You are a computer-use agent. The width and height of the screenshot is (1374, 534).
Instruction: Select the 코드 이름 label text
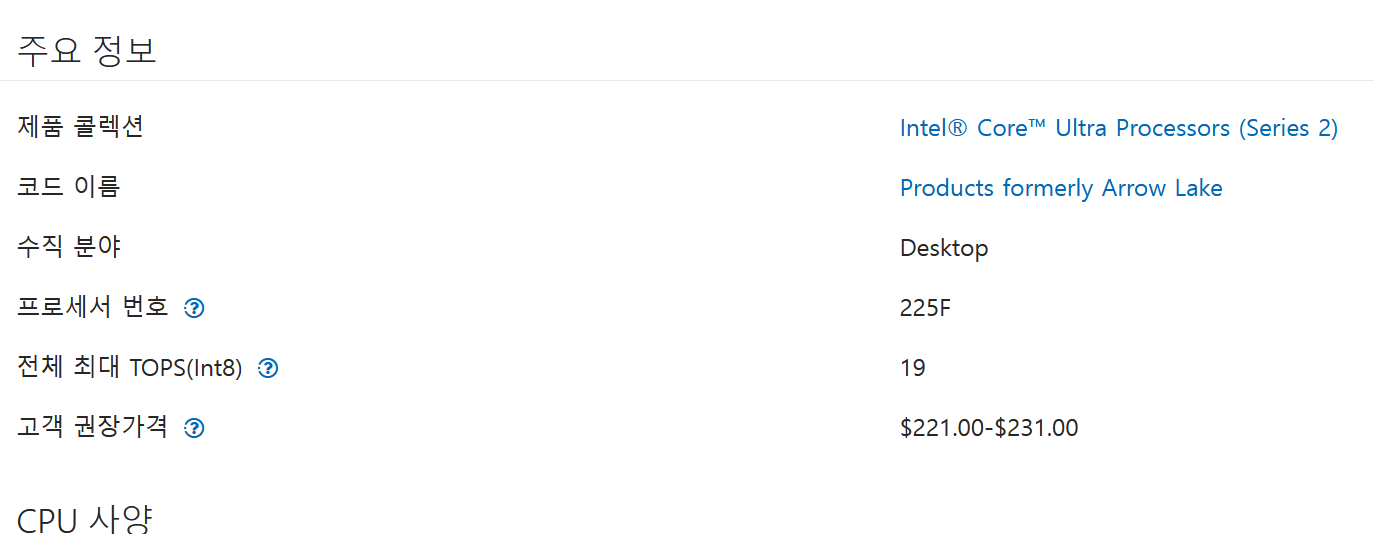click(x=69, y=187)
